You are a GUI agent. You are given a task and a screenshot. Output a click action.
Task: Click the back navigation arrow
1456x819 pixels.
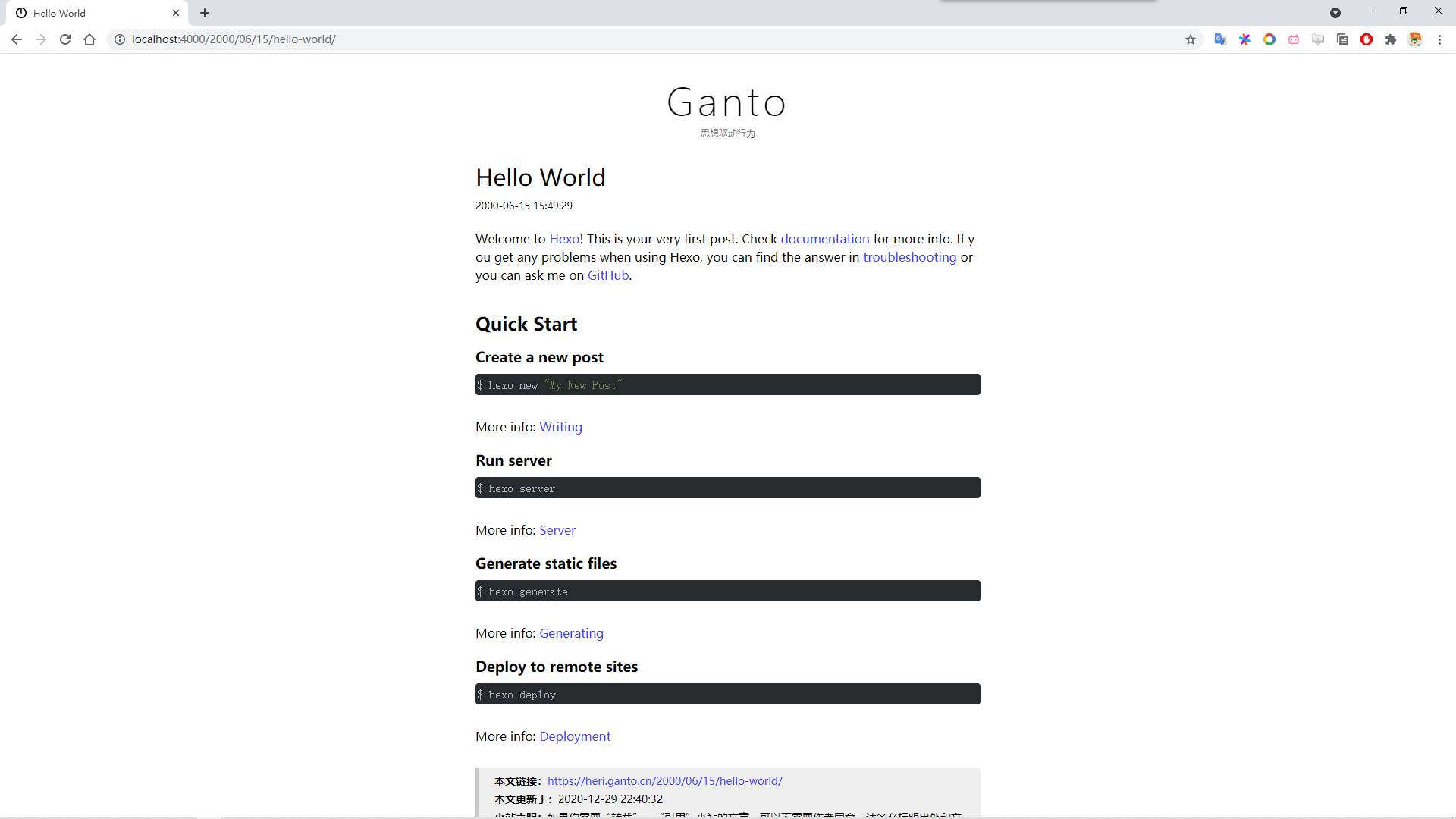click(x=17, y=39)
